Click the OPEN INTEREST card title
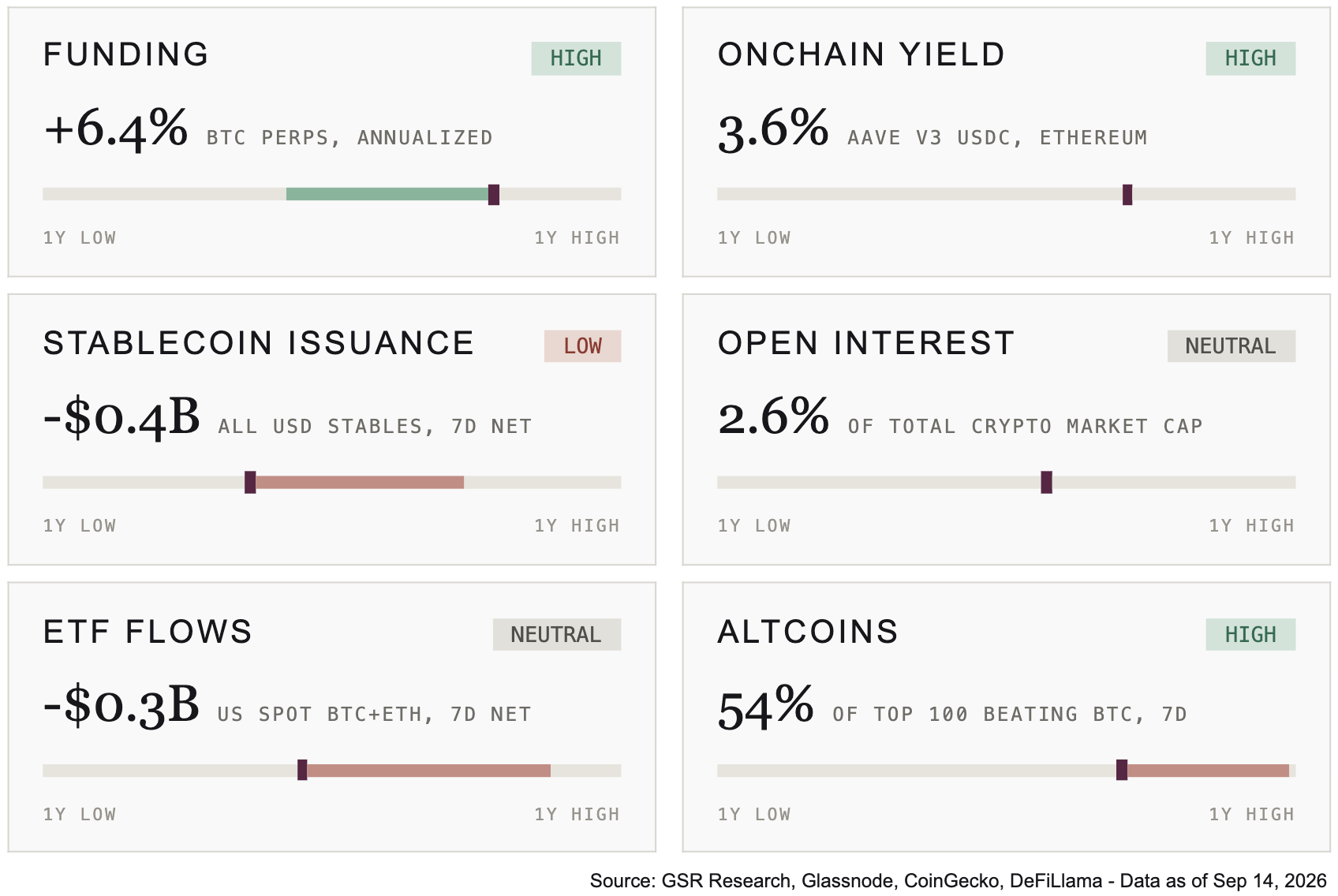 865,343
